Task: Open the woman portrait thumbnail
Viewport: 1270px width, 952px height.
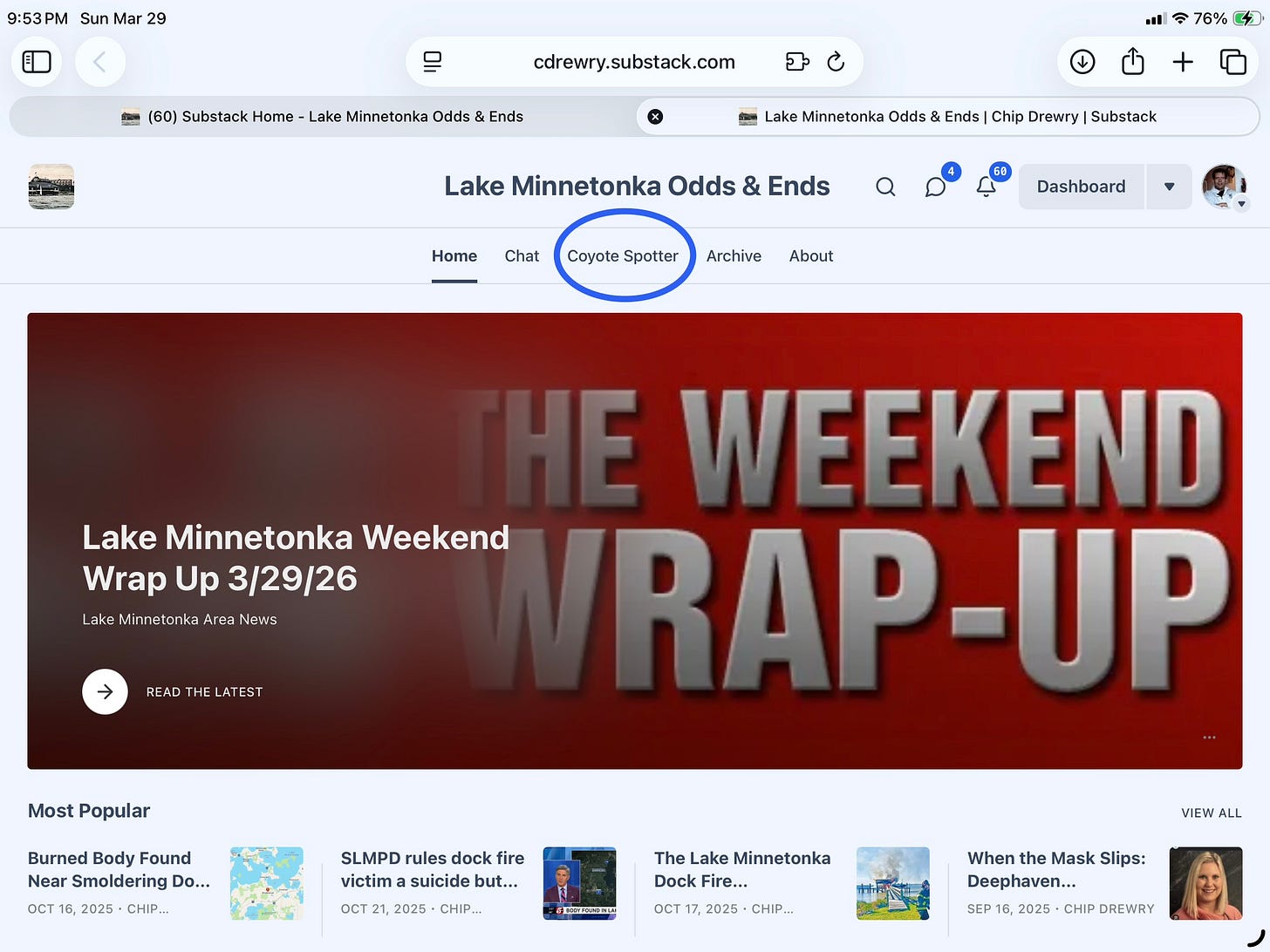Action: point(1205,883)
